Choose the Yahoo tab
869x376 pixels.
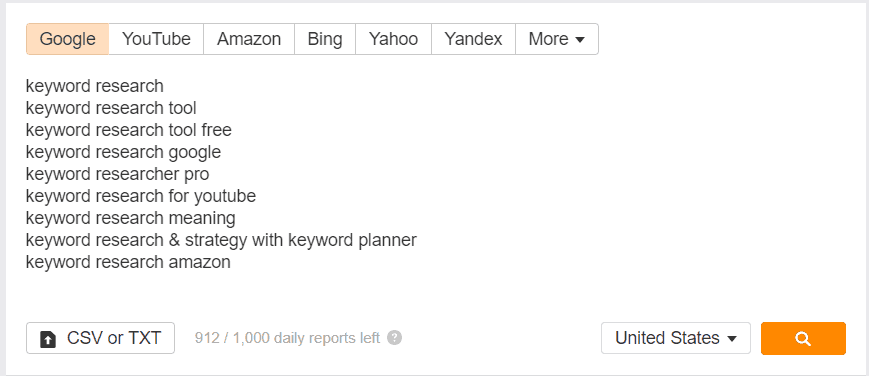click(x=393, y=39)
